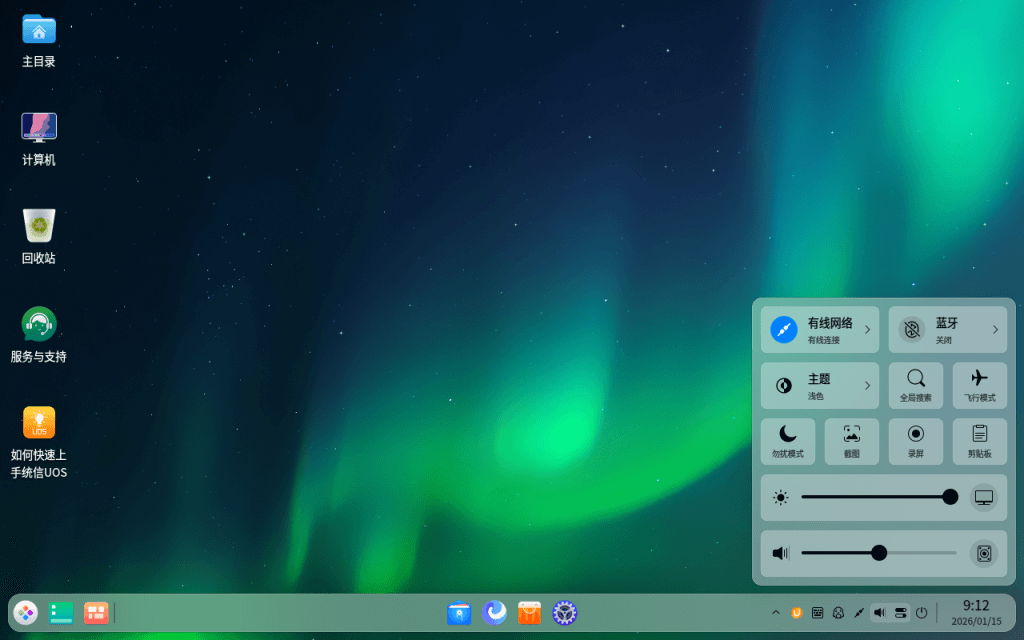Open display settings monitor icon beside brightness
1024x640 pixels.
[x=984, y=498]
